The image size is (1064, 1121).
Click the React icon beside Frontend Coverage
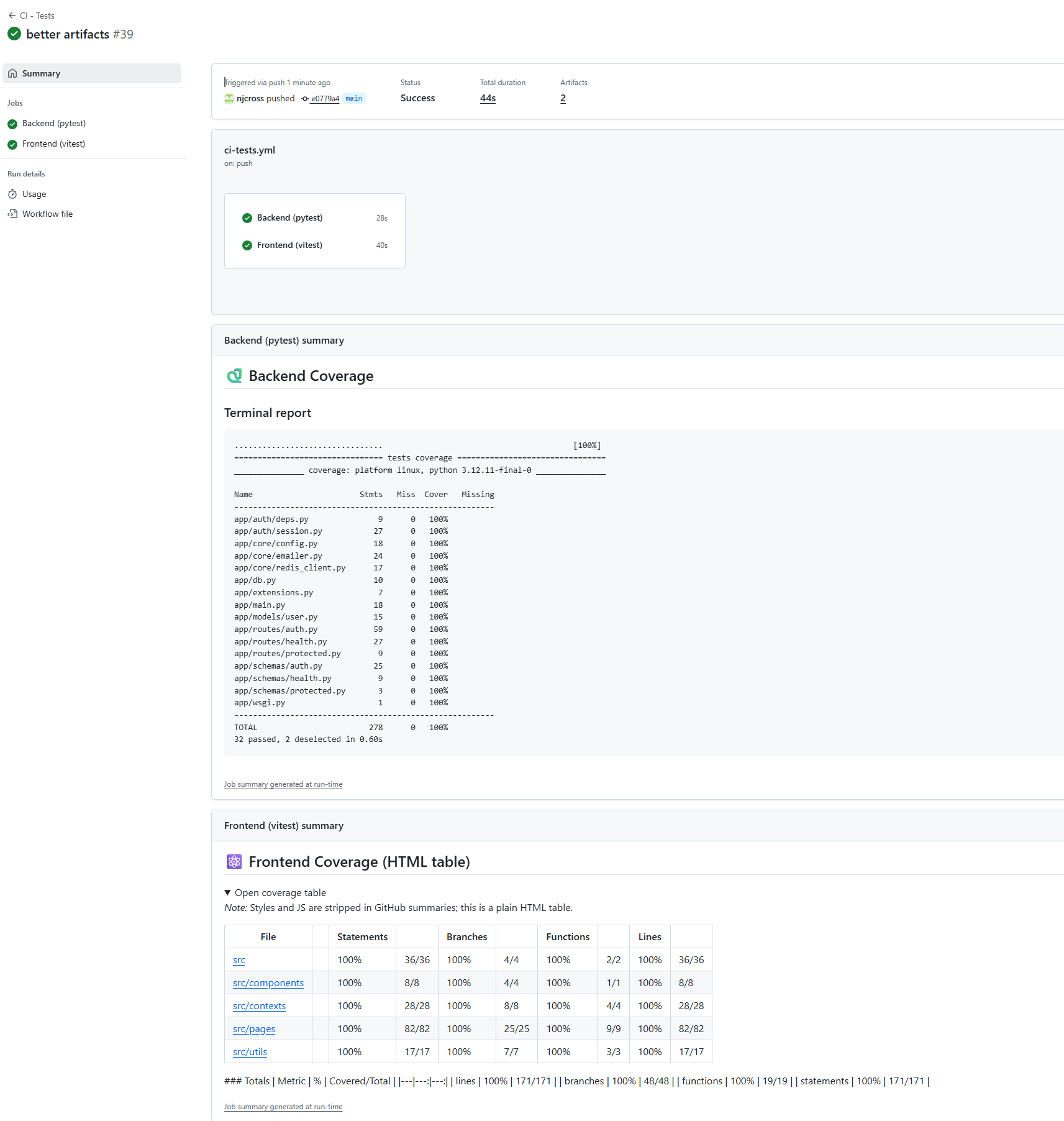(234, 862)
